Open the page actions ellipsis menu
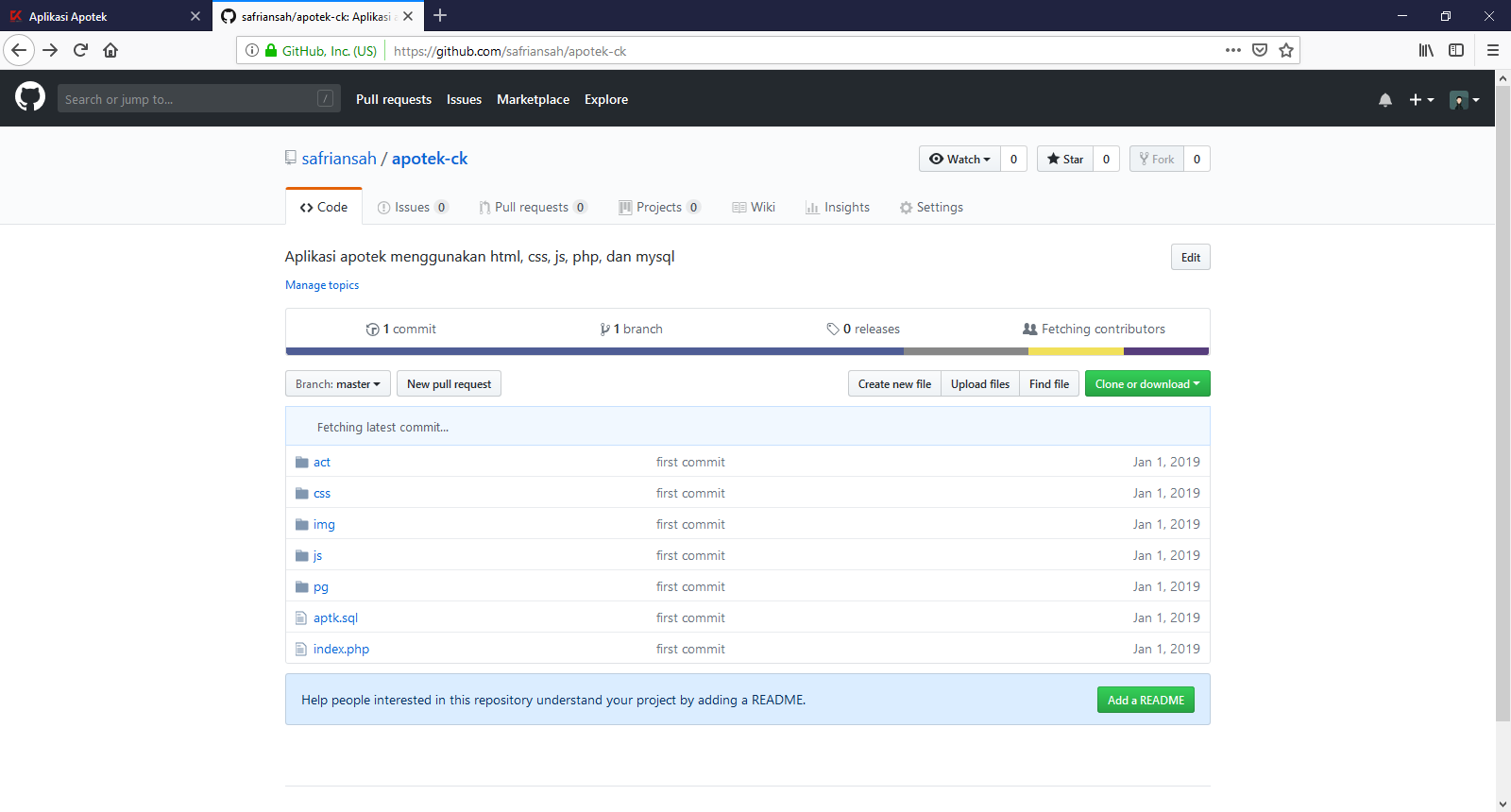The width and height of the screenshot is (1511, 812). click(x=1233, y=50)
